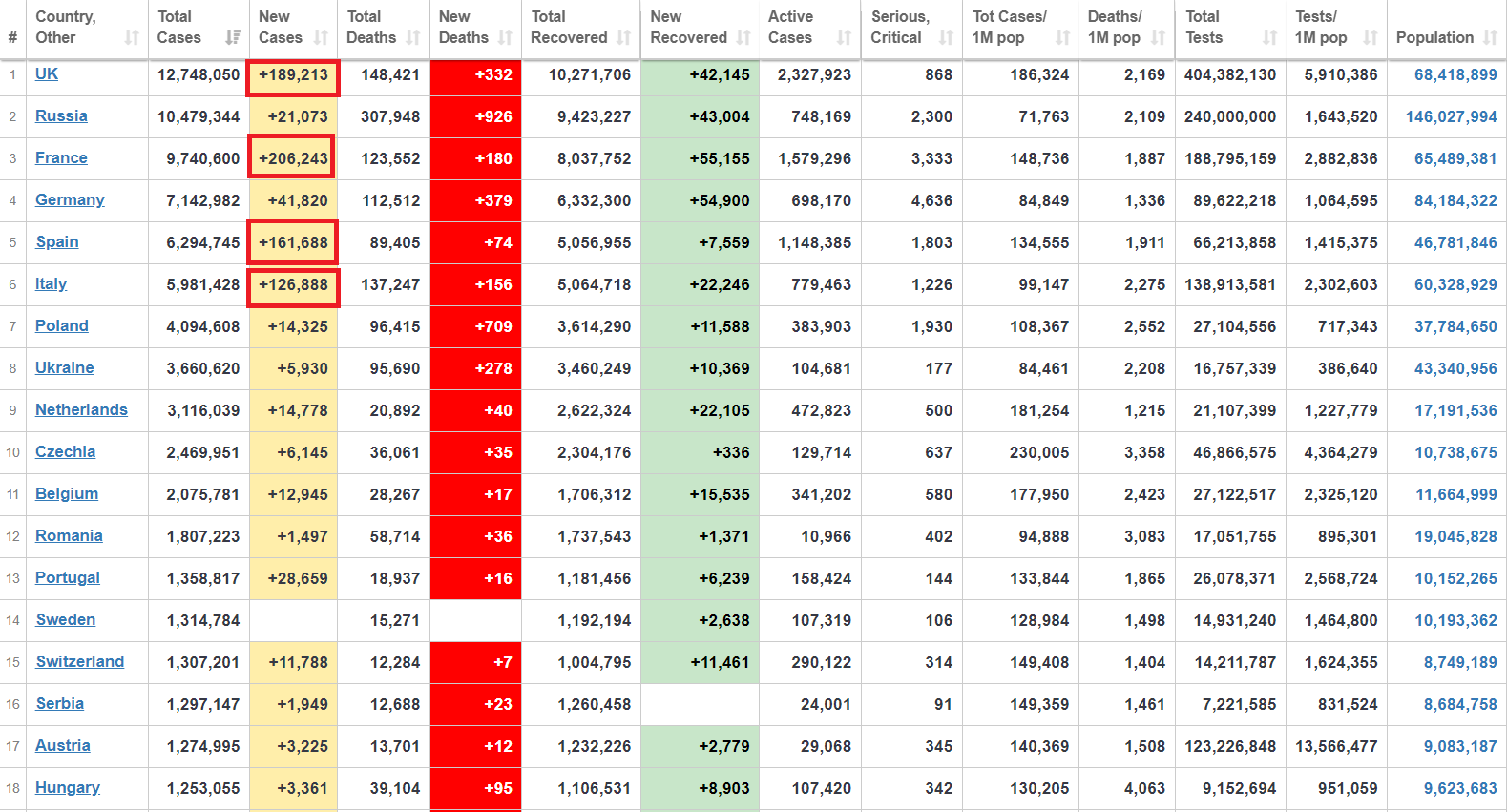The height and width of the screenshot is (812, 1507).
Task: Click Hungary's deaths per million 4,063
Action: tap(1144, 788)
